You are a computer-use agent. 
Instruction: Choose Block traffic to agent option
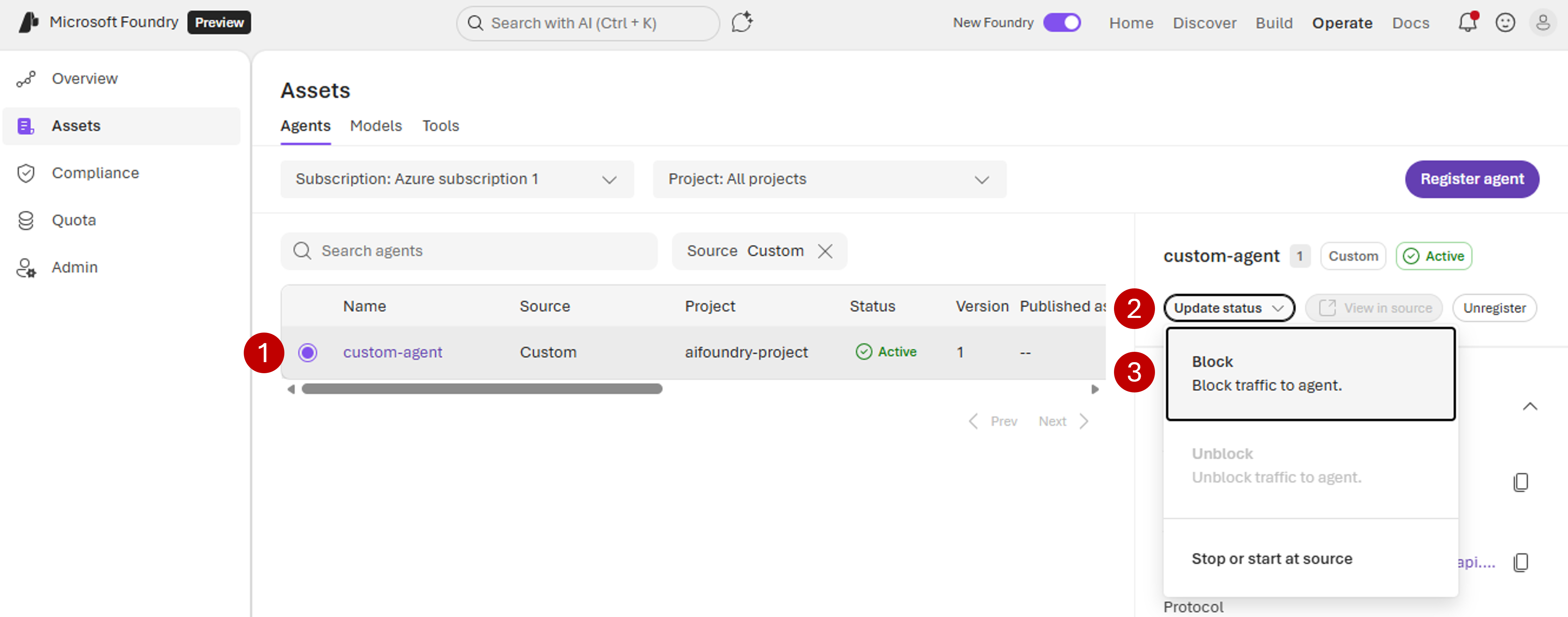(x=1310, y=374)
